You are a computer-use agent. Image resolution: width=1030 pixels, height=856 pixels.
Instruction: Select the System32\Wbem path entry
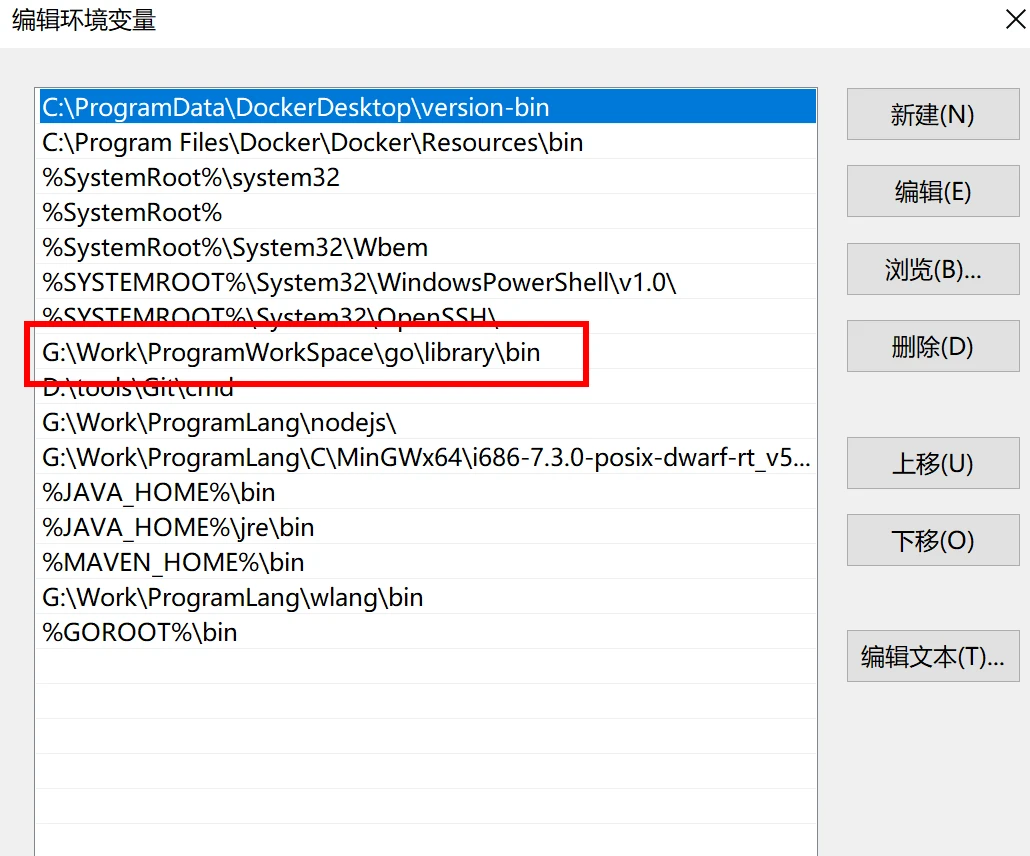[x=235, y=248]
